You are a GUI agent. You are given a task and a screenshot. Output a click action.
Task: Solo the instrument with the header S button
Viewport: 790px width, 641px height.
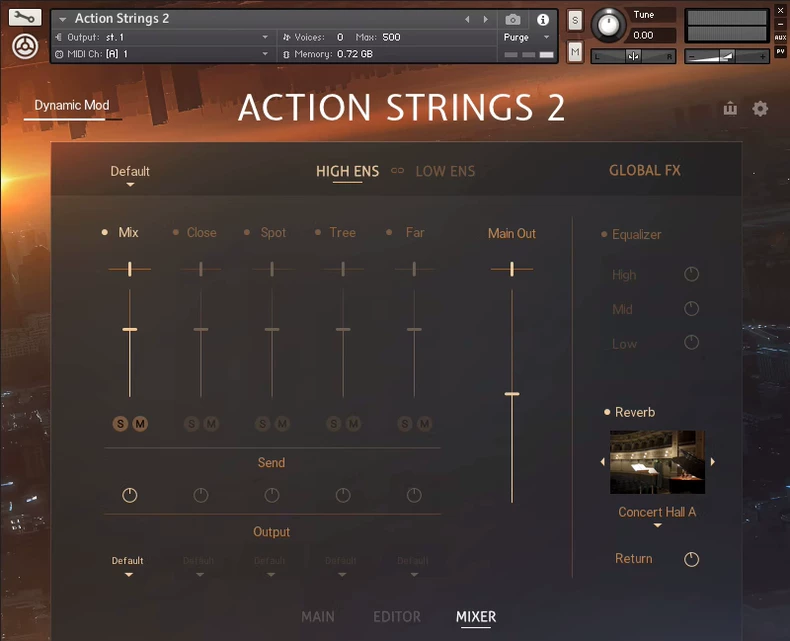(x=575, y=21)
